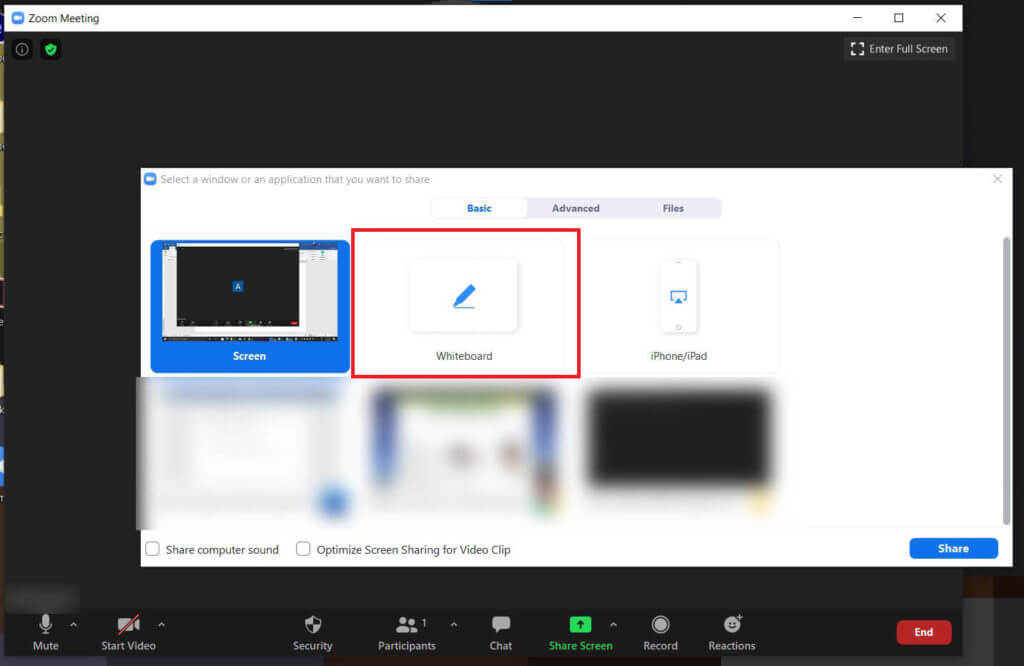1024x666 pixels.
Task: Enter Full Screen mode
Action: tap(899, 49)
